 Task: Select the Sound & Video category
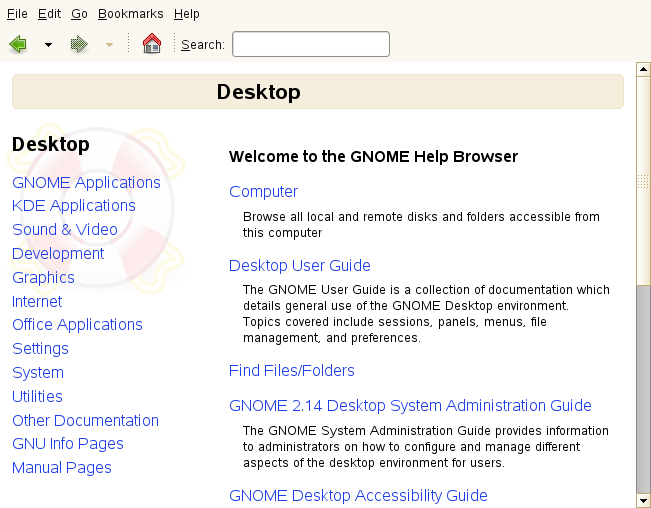64,229
